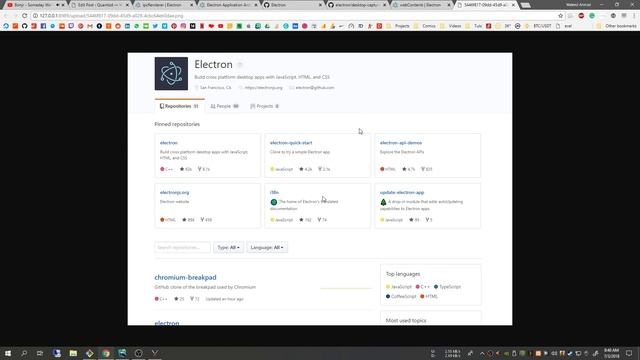Click the star count under chromium-breakpad
Screen dimensions: 640x360
click(179, 299)
